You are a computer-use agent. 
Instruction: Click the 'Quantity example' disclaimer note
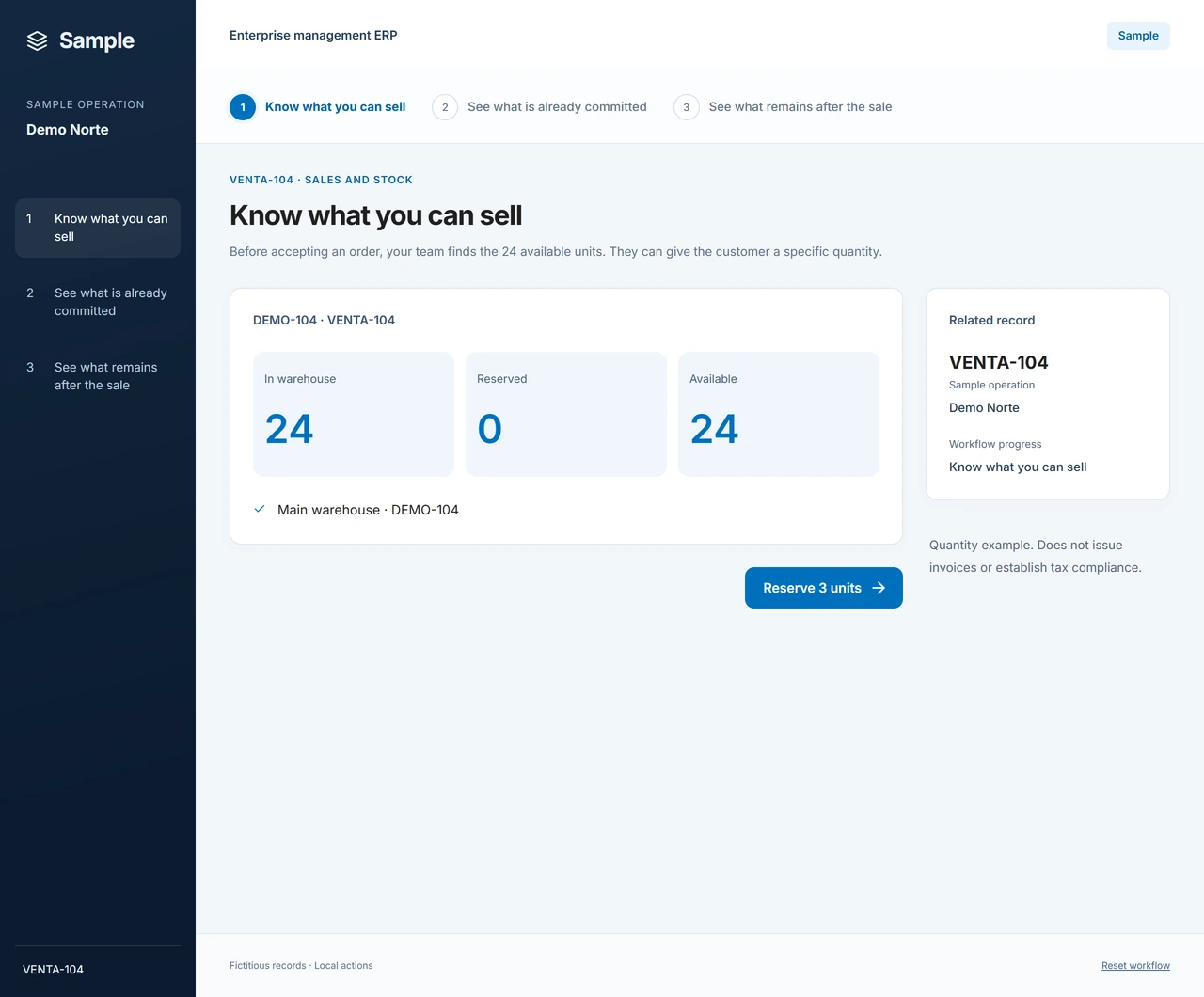coord(1036,557)
